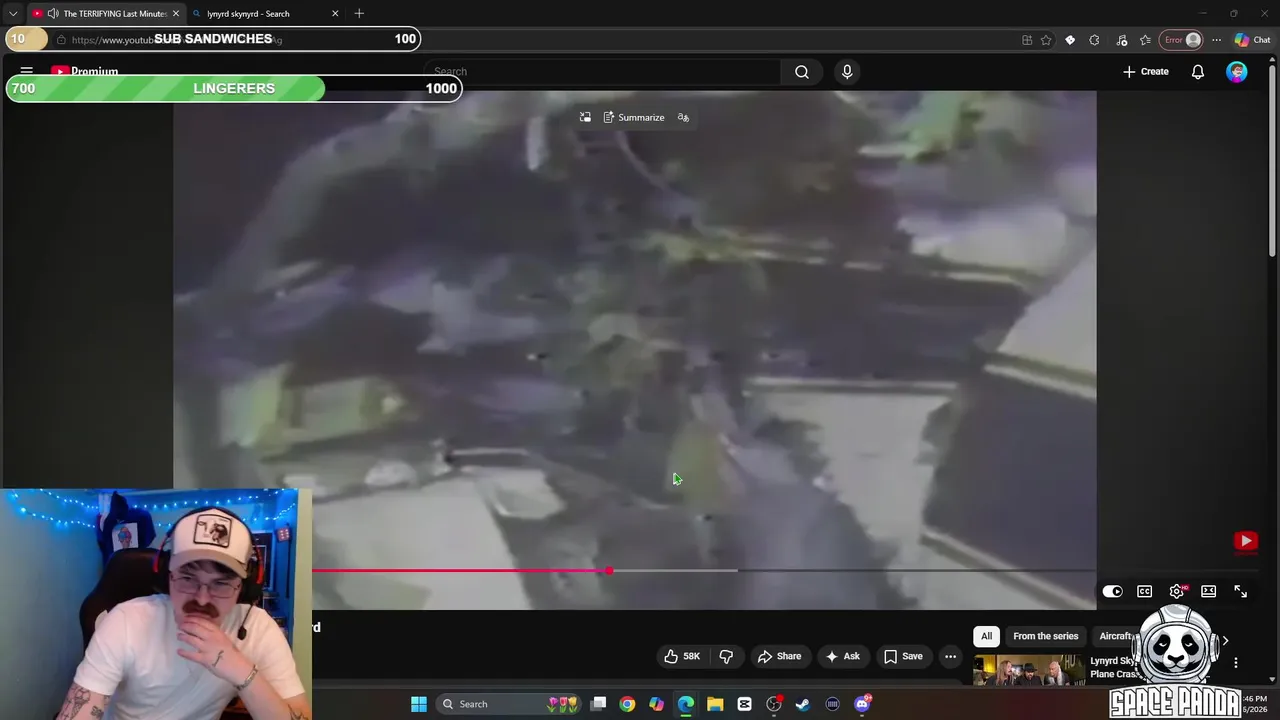Screen dimensions: 1280x720
Task: Click the Error profile button
Action: coord(1181,40)
